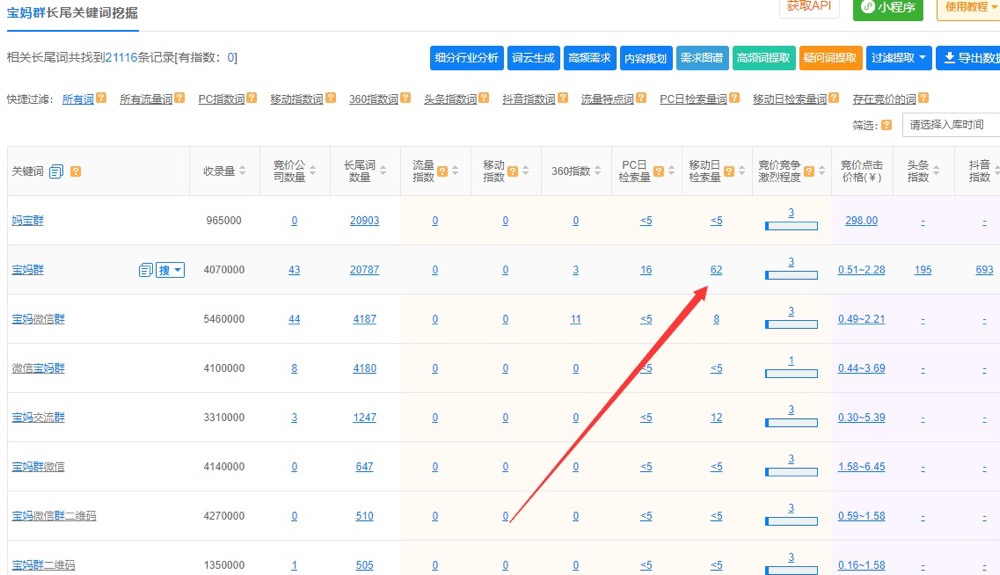The width and height of the screenshot is (1000, 575).
Task: Click 21116 record count text
Action: click(x=121, y=58)
